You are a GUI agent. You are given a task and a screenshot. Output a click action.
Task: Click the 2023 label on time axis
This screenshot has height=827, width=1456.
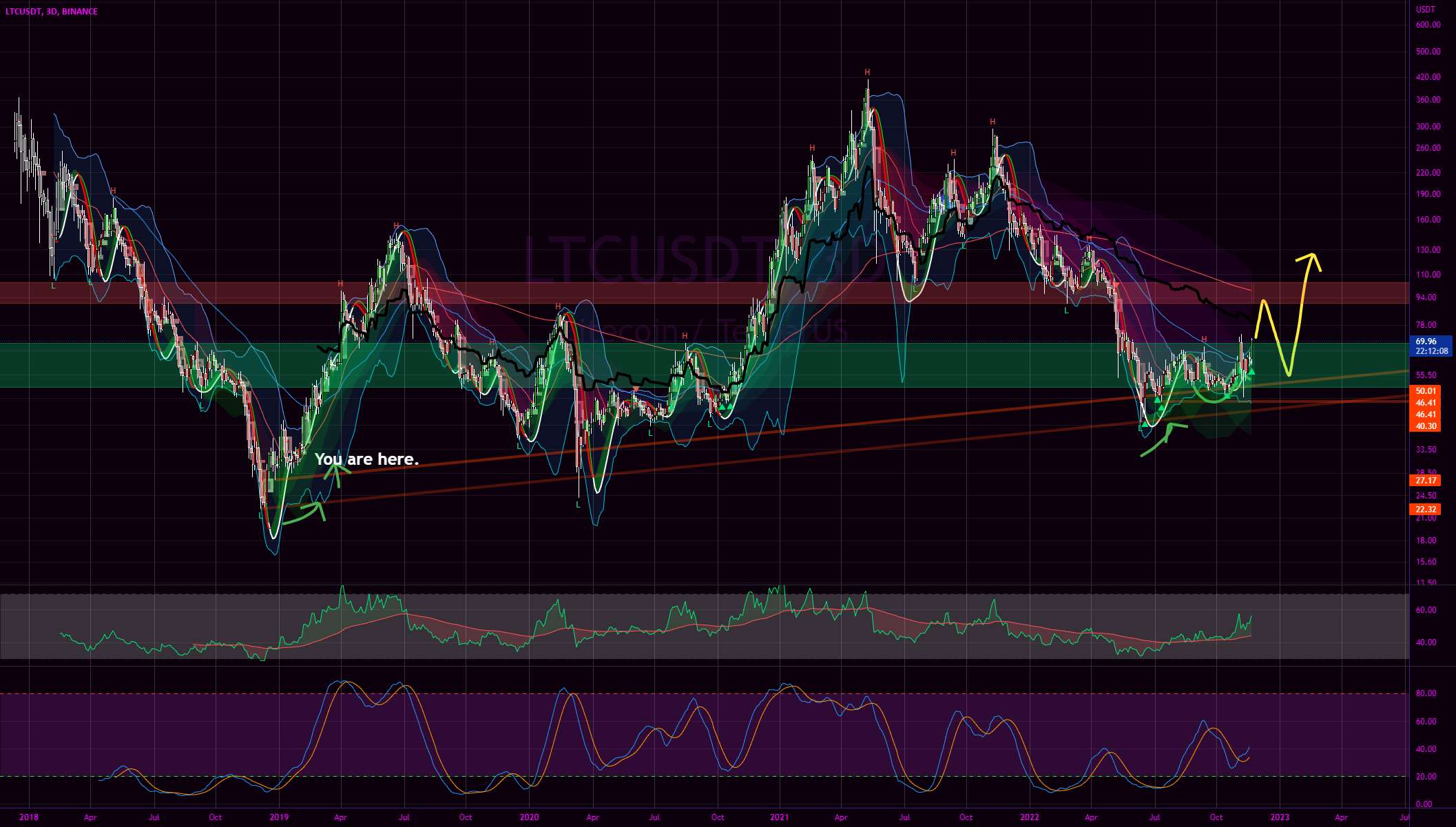tap(1280, 817)
